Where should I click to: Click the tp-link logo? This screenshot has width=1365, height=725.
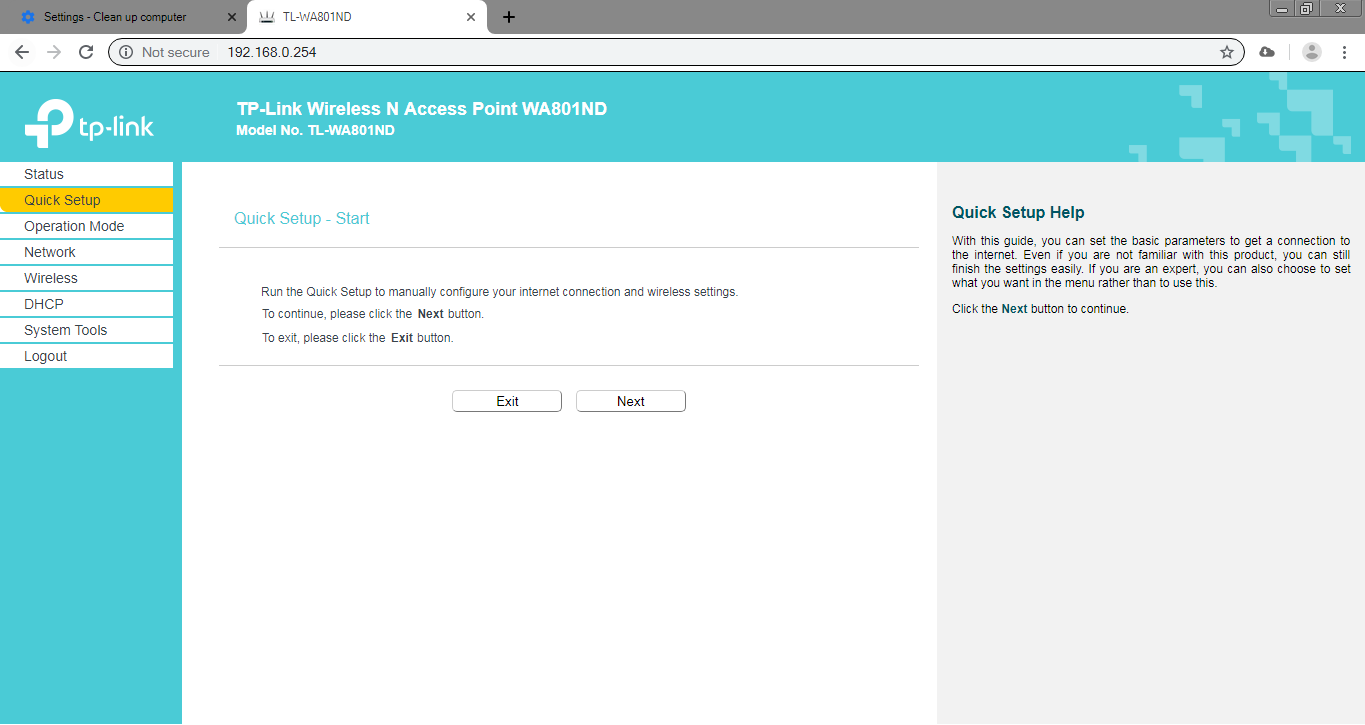[x=89, y=122]
